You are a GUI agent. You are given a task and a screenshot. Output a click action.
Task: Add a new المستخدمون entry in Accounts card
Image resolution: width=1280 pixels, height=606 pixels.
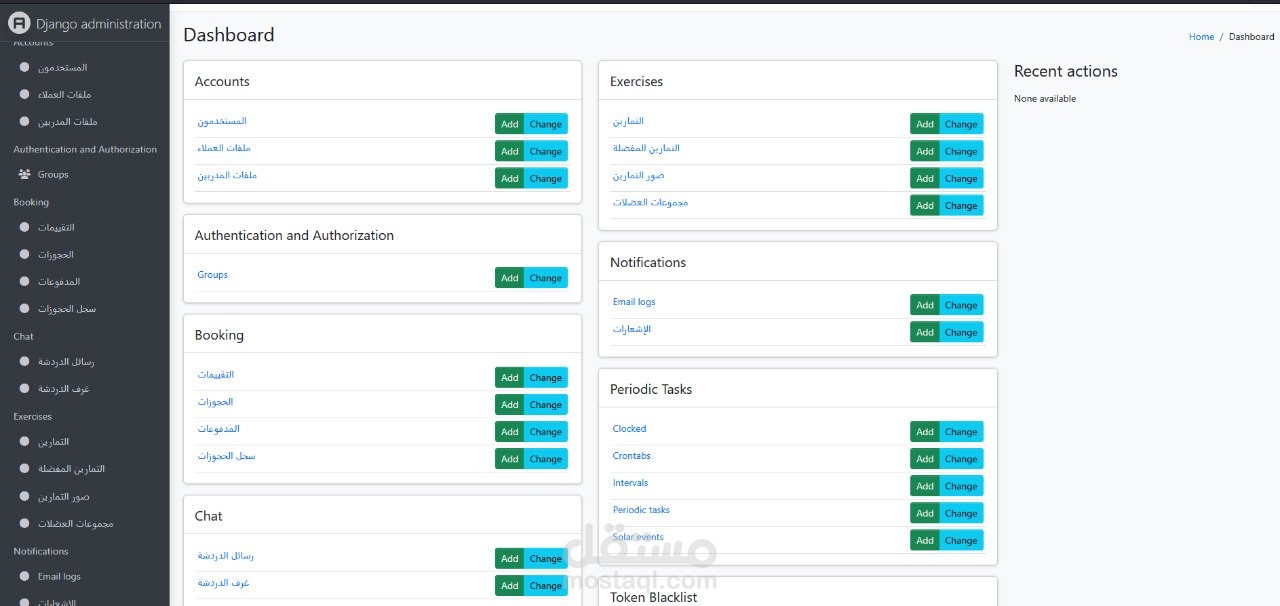tap(510, 124)
